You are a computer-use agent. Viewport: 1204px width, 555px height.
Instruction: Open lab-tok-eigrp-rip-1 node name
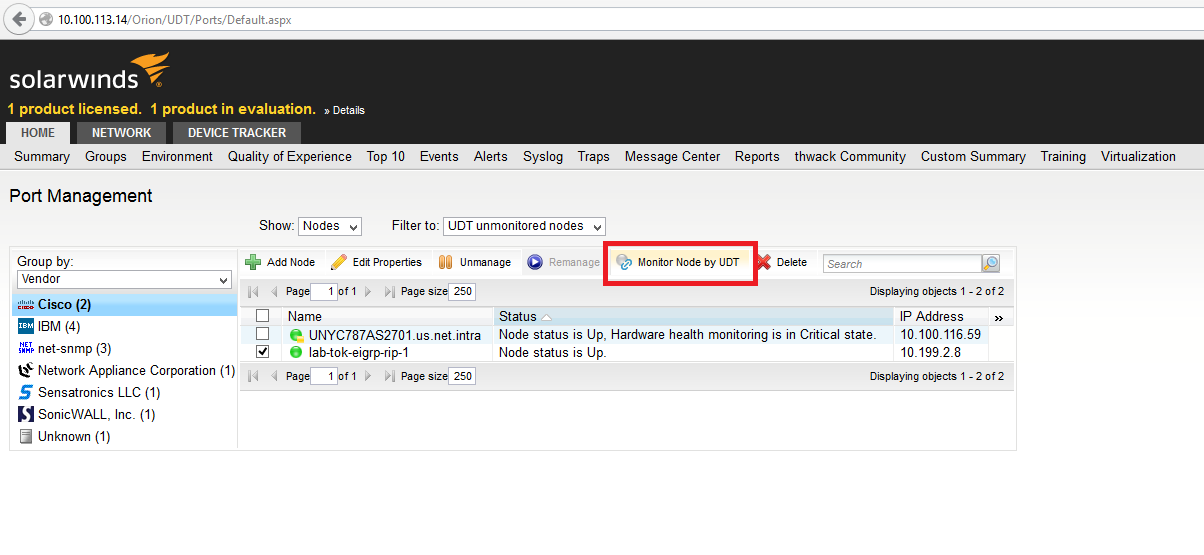pyautogui.click(x=358, y=352)
